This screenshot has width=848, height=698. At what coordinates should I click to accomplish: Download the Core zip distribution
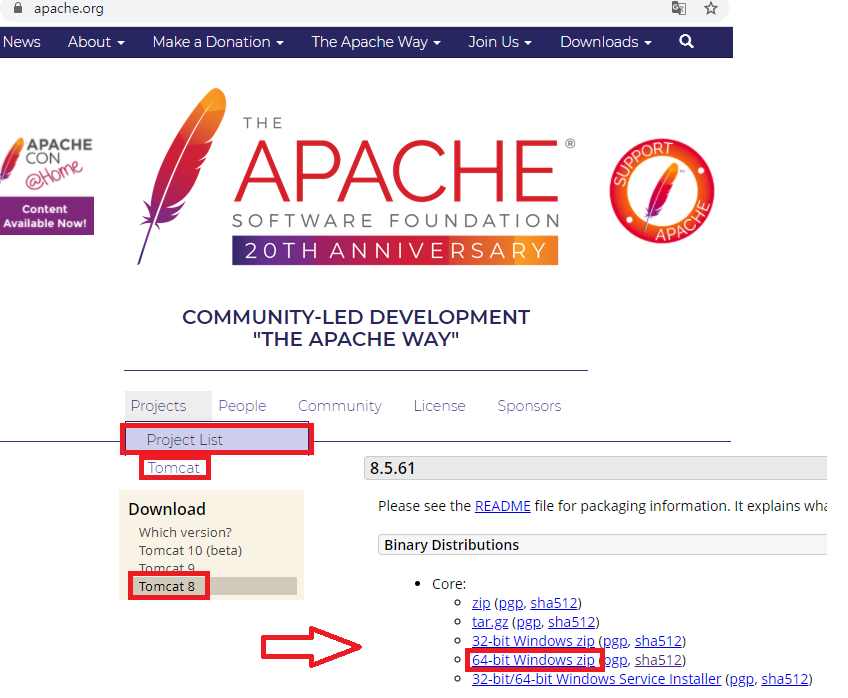coord(481,603)
